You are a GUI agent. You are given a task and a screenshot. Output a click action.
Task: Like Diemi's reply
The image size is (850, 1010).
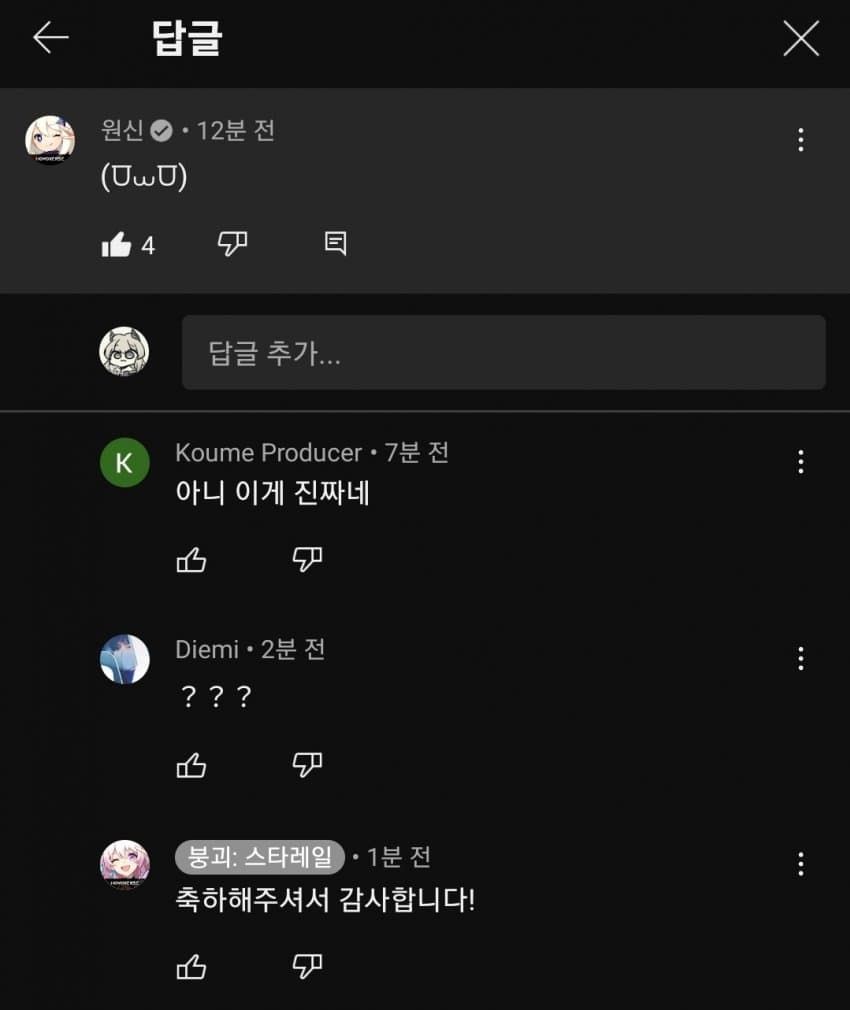(191, 766)
